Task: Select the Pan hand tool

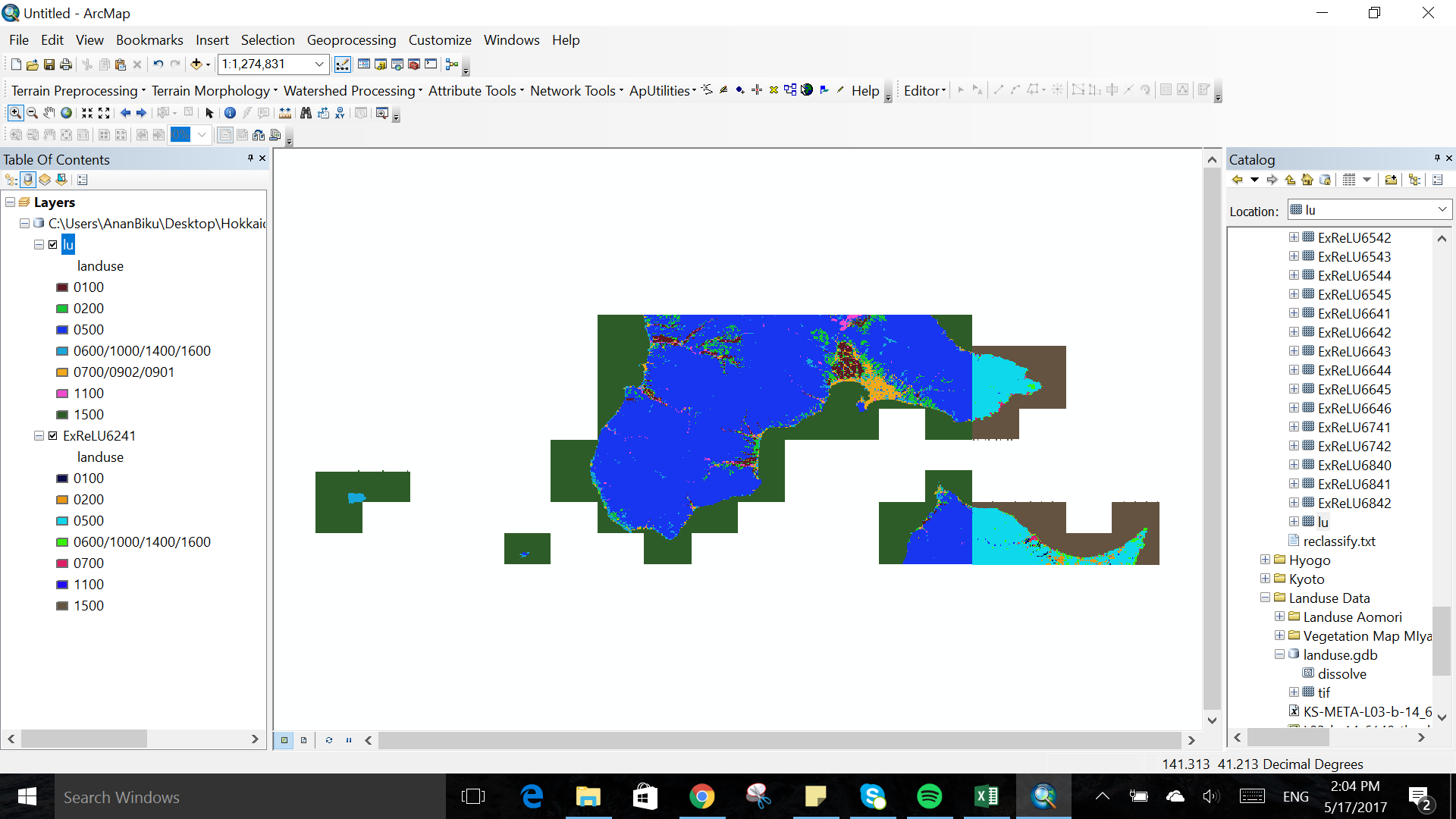Action: point(49,113)
